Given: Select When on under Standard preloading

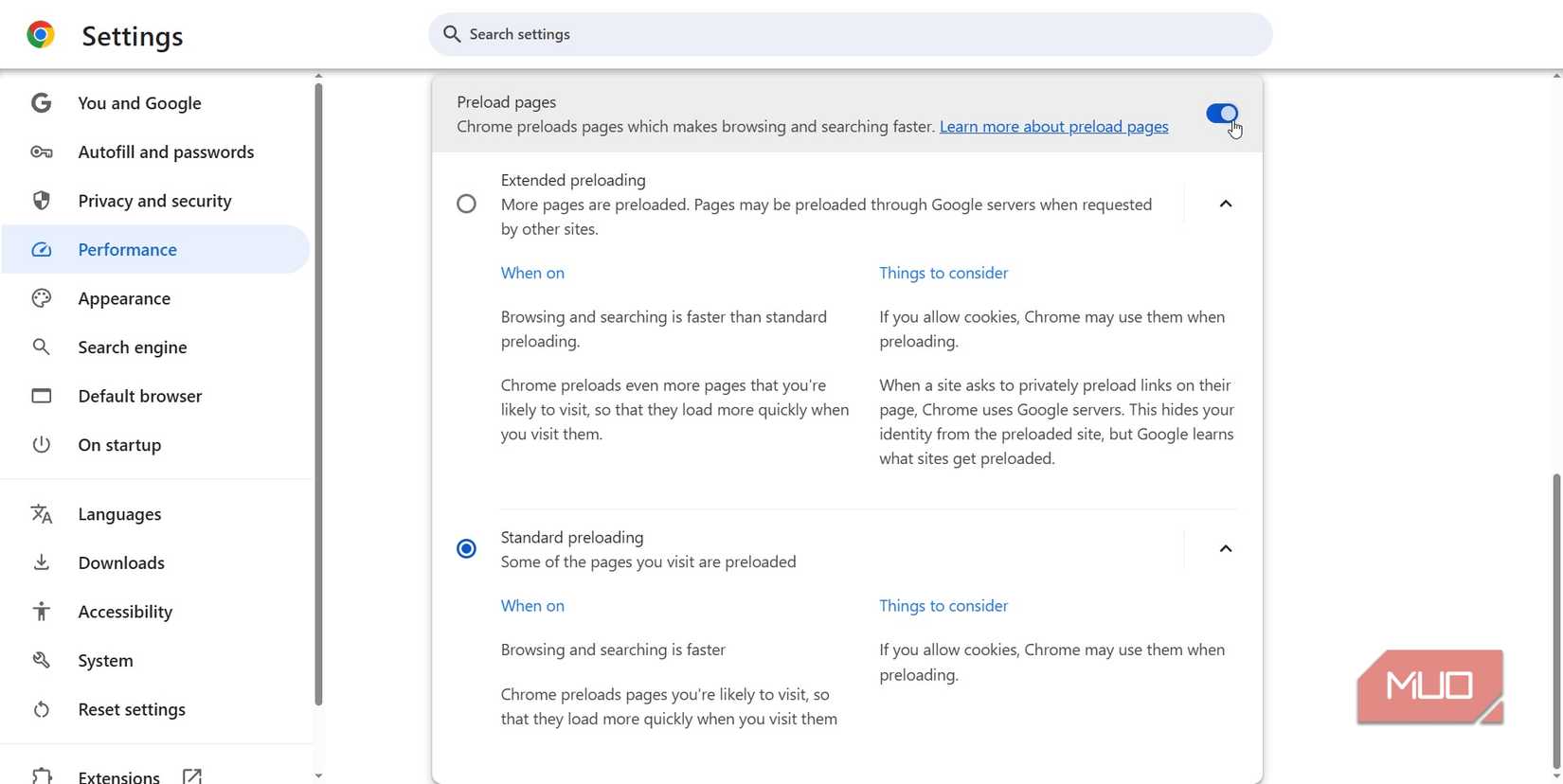Looking at the screenshot, I should [532, 605].
